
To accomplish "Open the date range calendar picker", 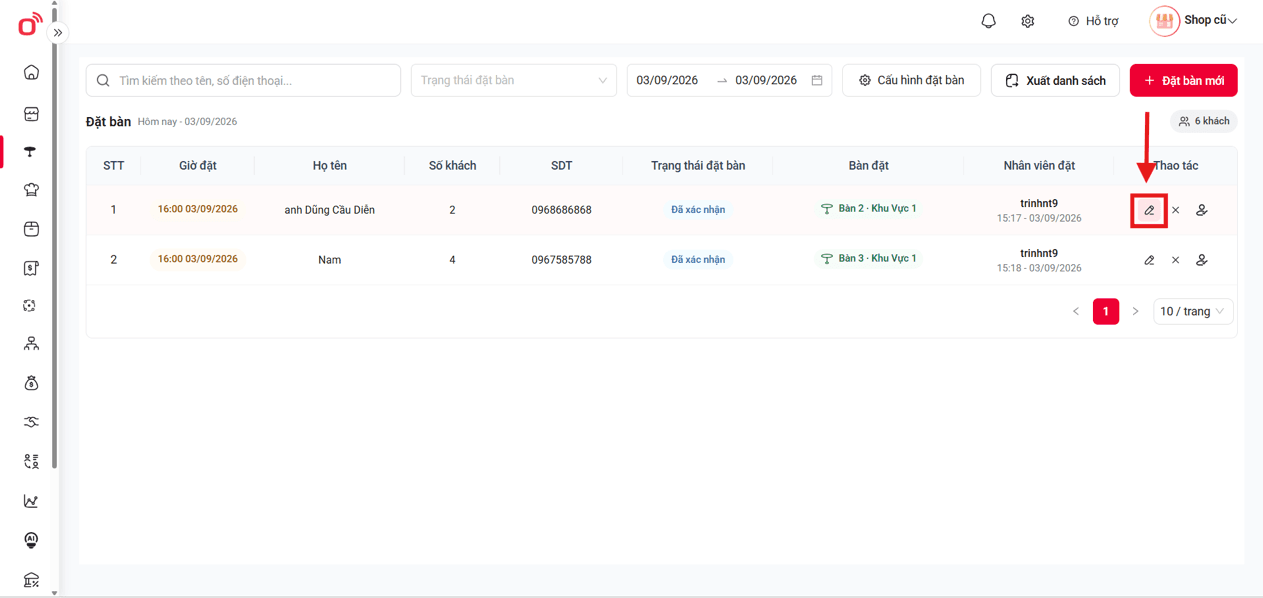I will click(x=817, y=80).
